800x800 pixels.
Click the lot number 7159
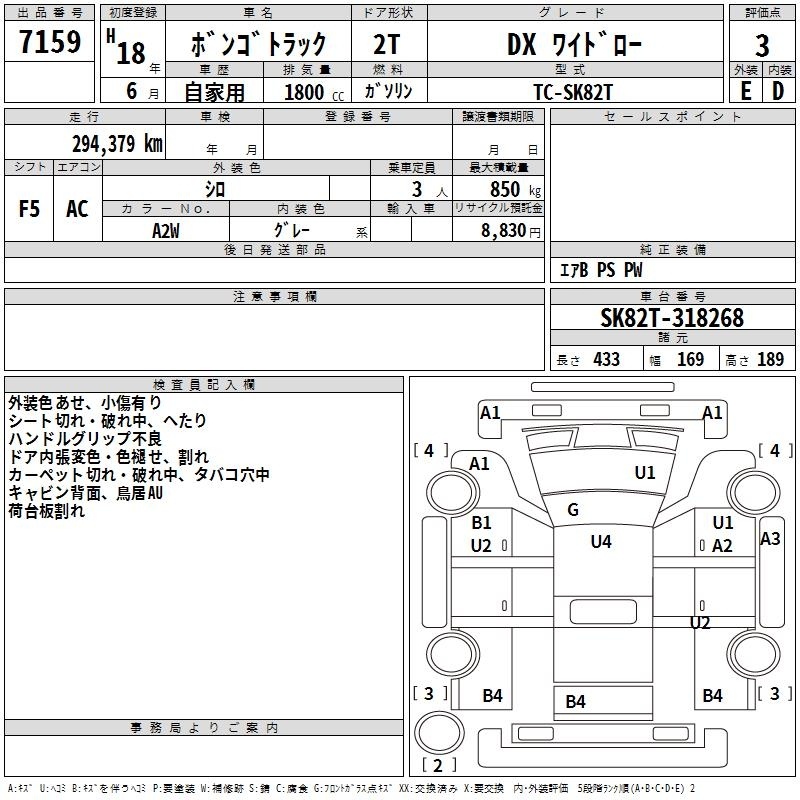50,42
